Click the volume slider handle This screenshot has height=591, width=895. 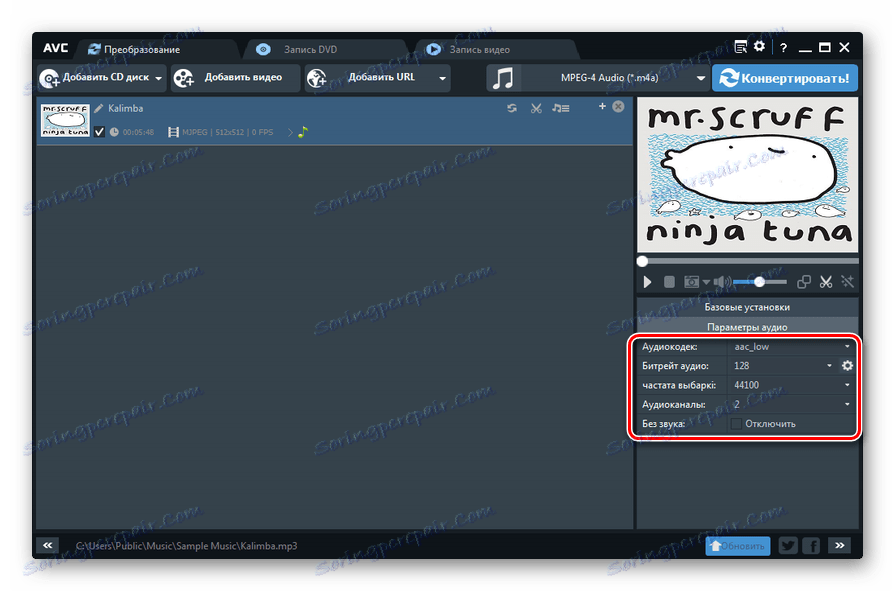[x=759, y=282]
